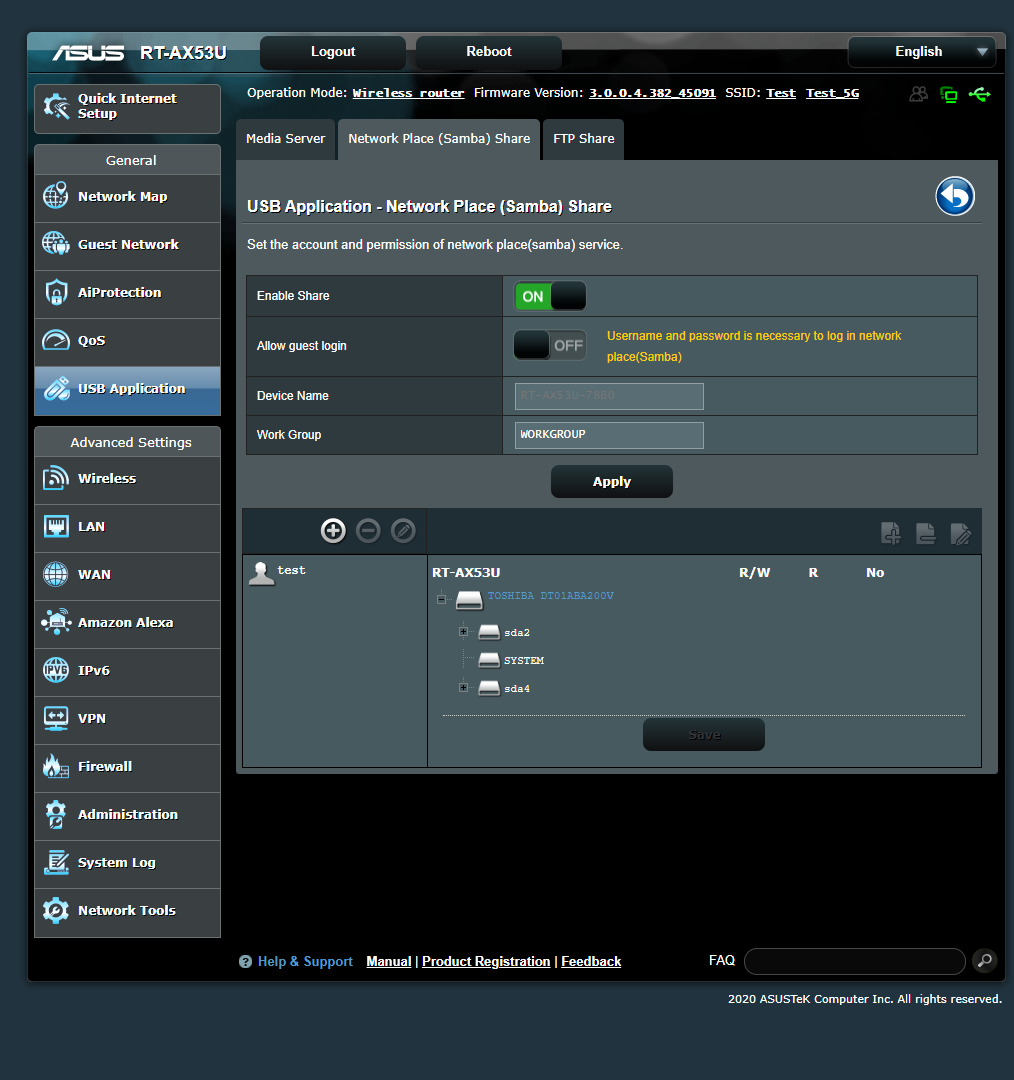Open Amazon Alexa settings
The height and width of the screenshot is (1080, 1014).
(127, 623)
